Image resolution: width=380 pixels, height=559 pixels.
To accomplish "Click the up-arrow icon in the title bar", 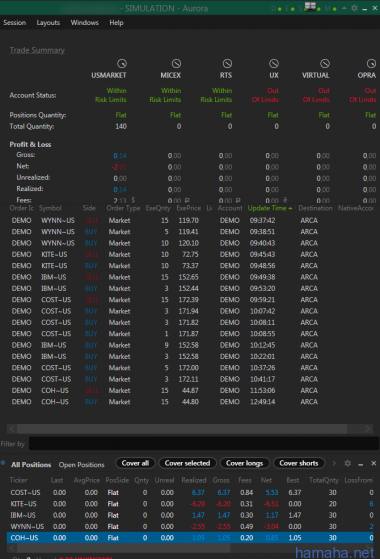I will pos(344,8).
